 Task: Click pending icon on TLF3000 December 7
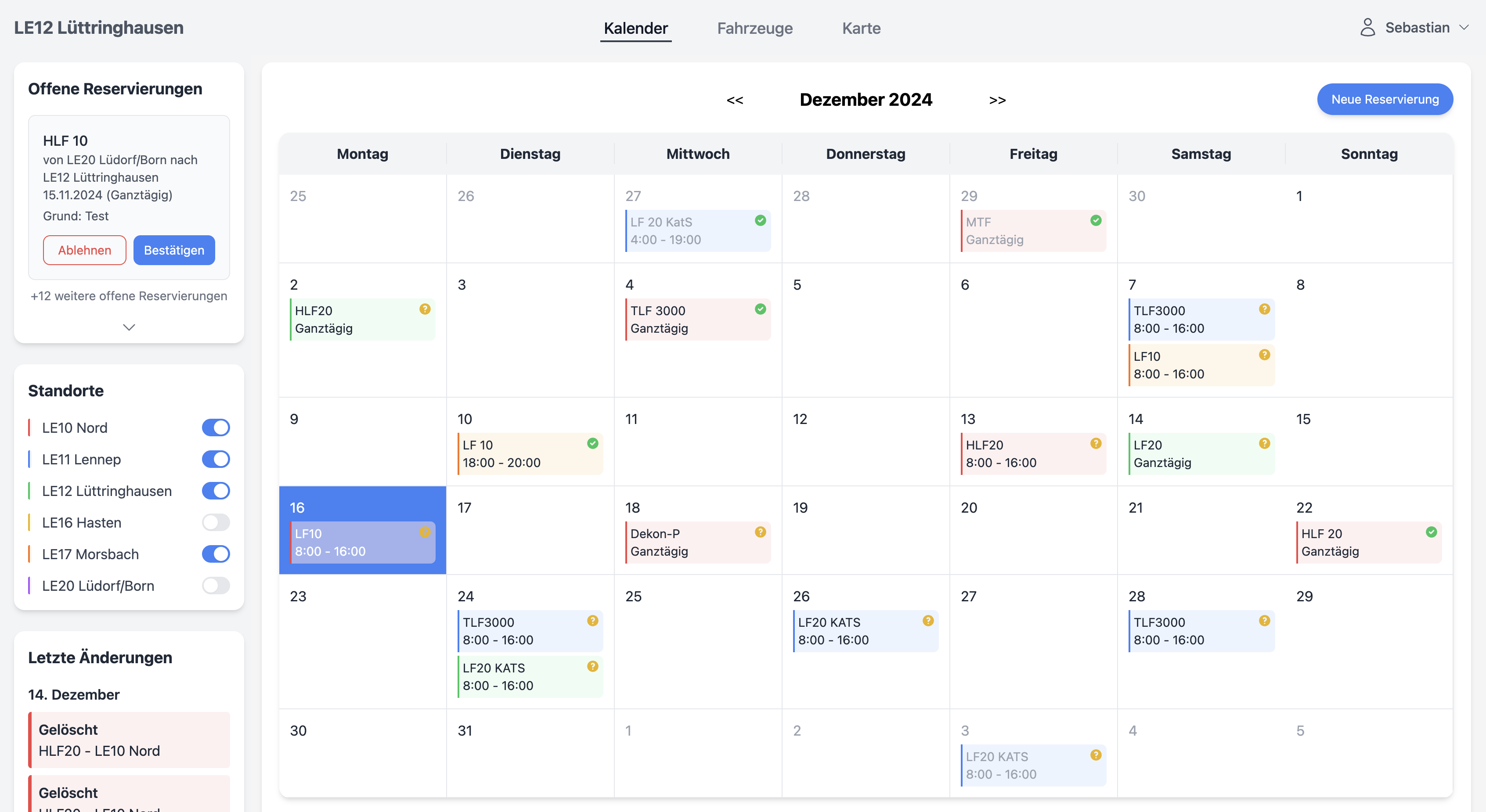(x=1265, y=309)
